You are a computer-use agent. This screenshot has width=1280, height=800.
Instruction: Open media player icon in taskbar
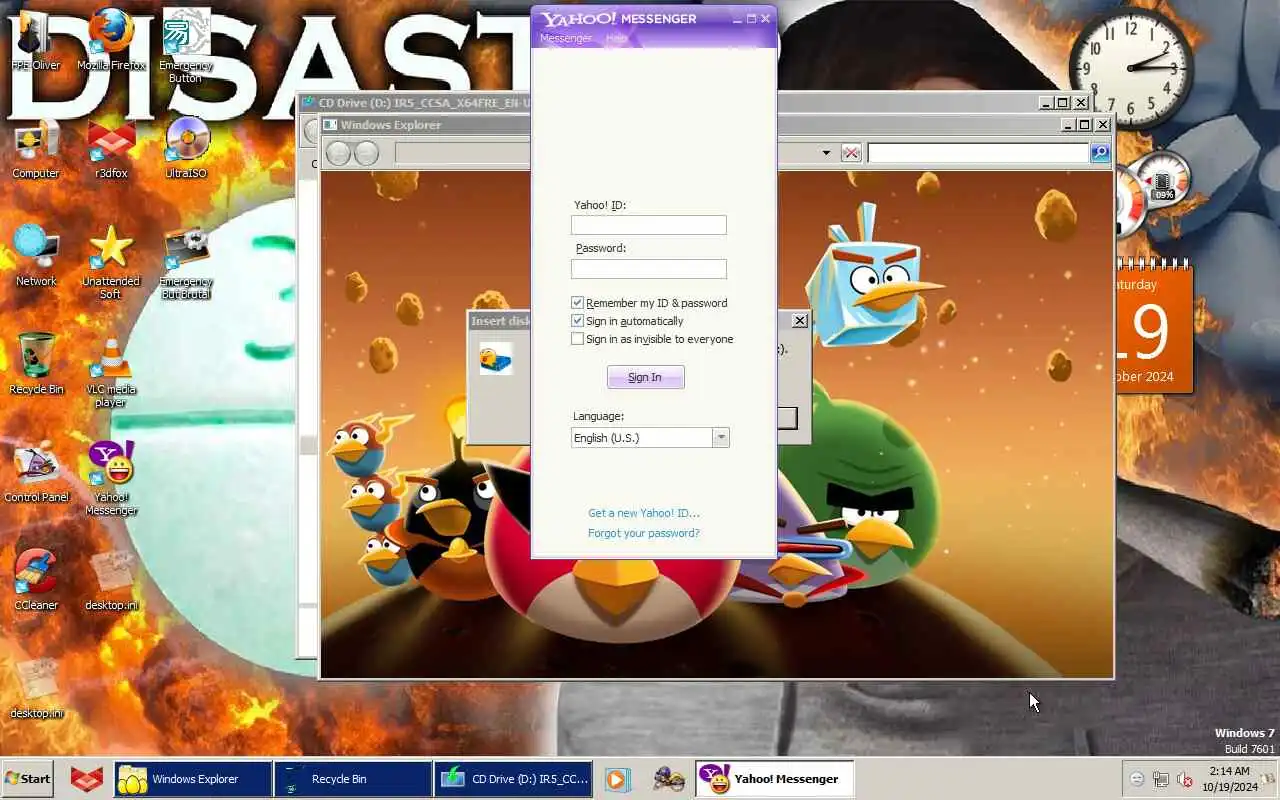(618, 779)
